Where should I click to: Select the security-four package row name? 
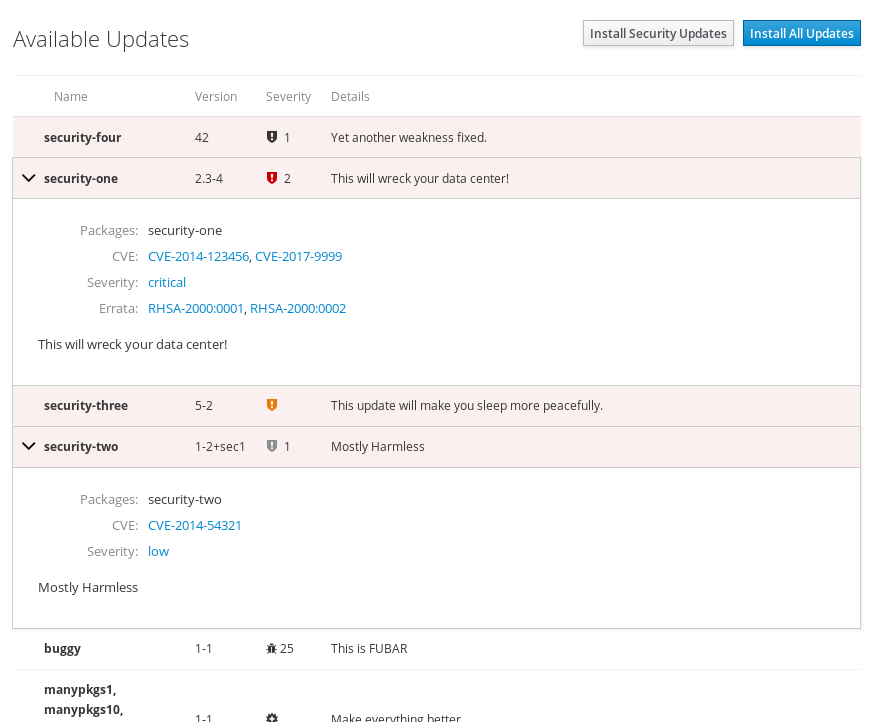[82, 137]
